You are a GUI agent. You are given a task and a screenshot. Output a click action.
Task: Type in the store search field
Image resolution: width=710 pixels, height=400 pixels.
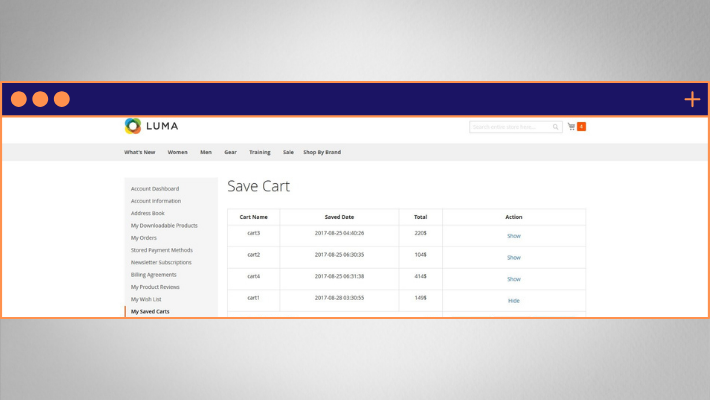(510, 127)
